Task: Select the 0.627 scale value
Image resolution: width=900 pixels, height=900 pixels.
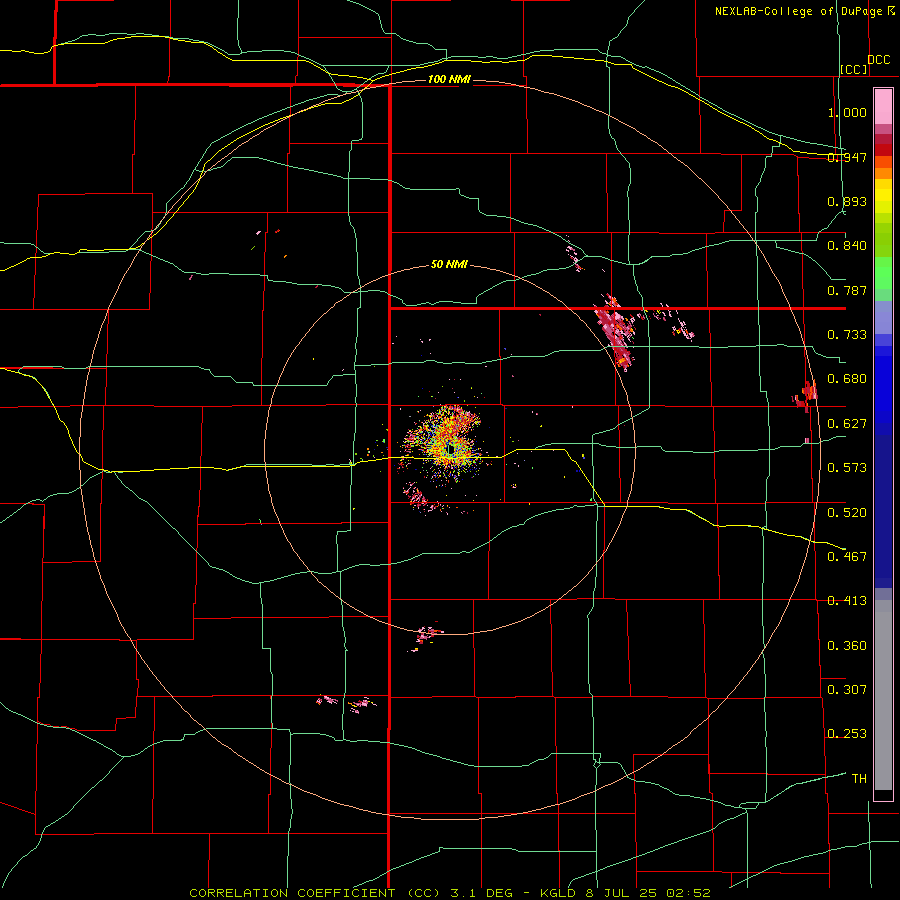Action: tap(847, 424)
